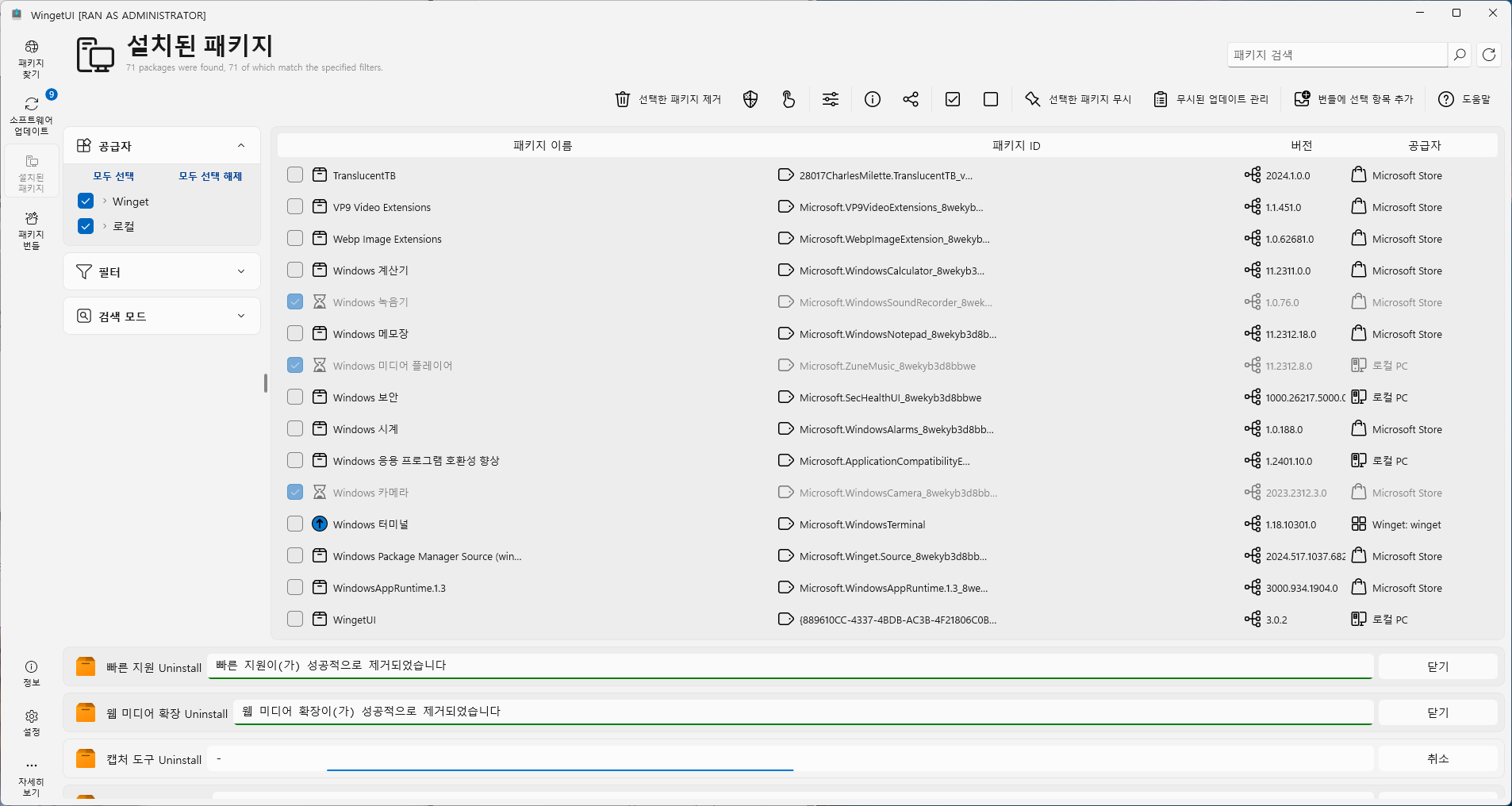This screenshot has width=1512, height=806.
Task: Open the 패키지 번들 sidebar page
Action: (x=31, y=230)
